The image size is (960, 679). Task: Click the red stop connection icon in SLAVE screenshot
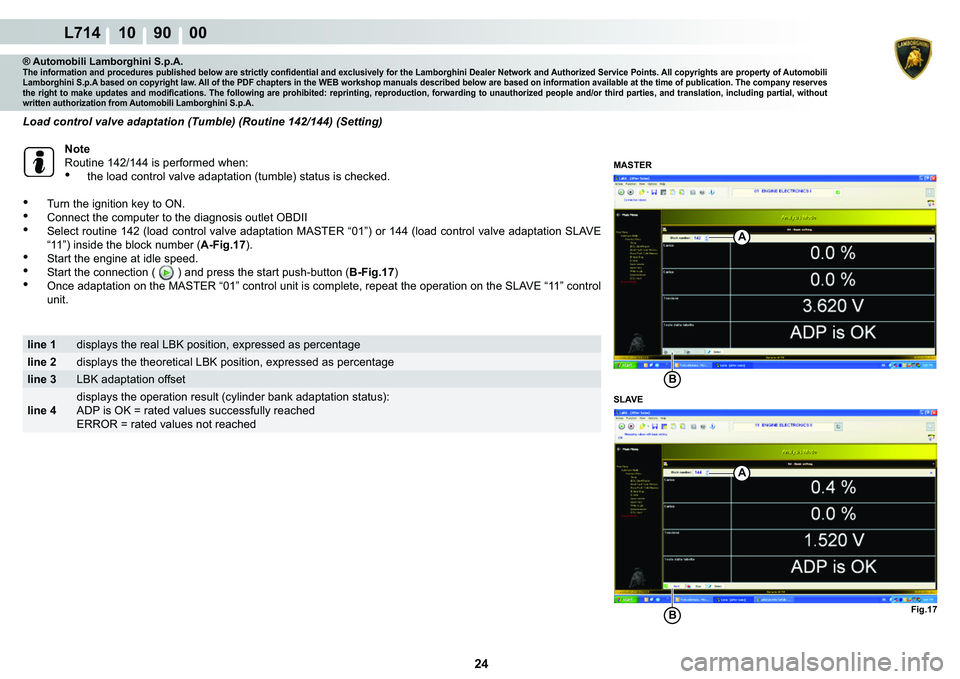coord(631,426)
